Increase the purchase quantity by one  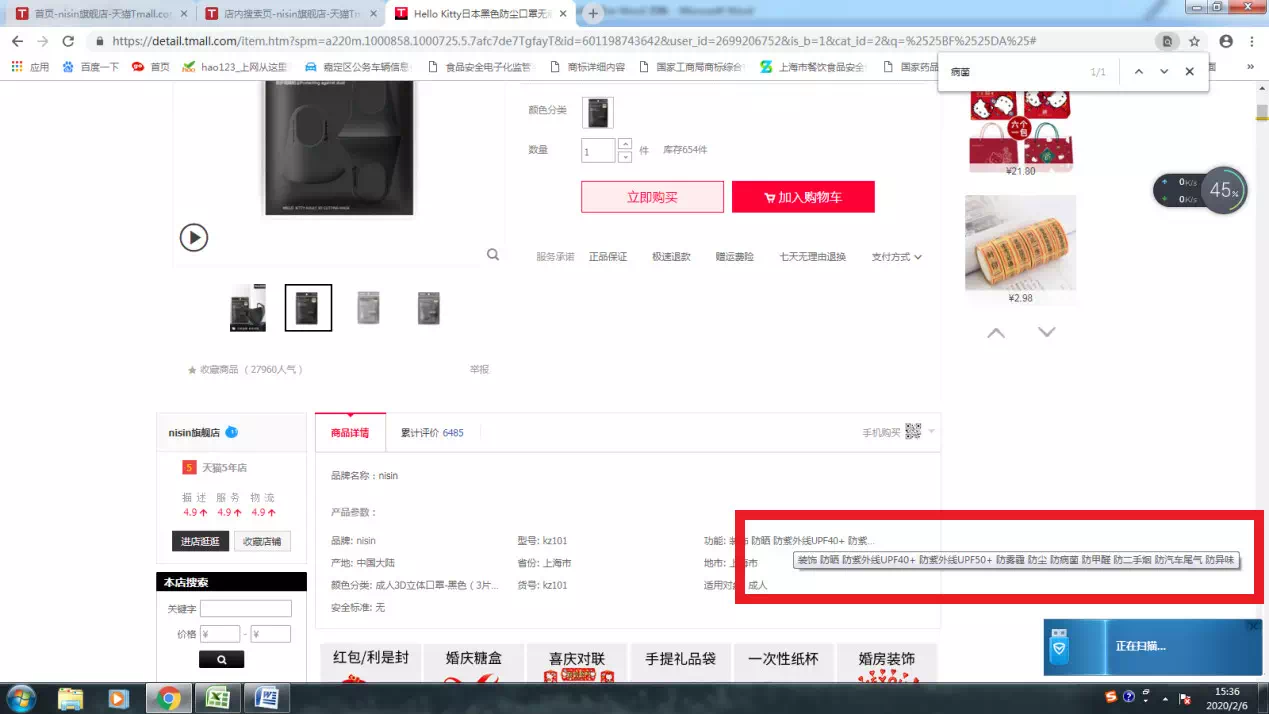pyautogui.click(x=625, y=144)
